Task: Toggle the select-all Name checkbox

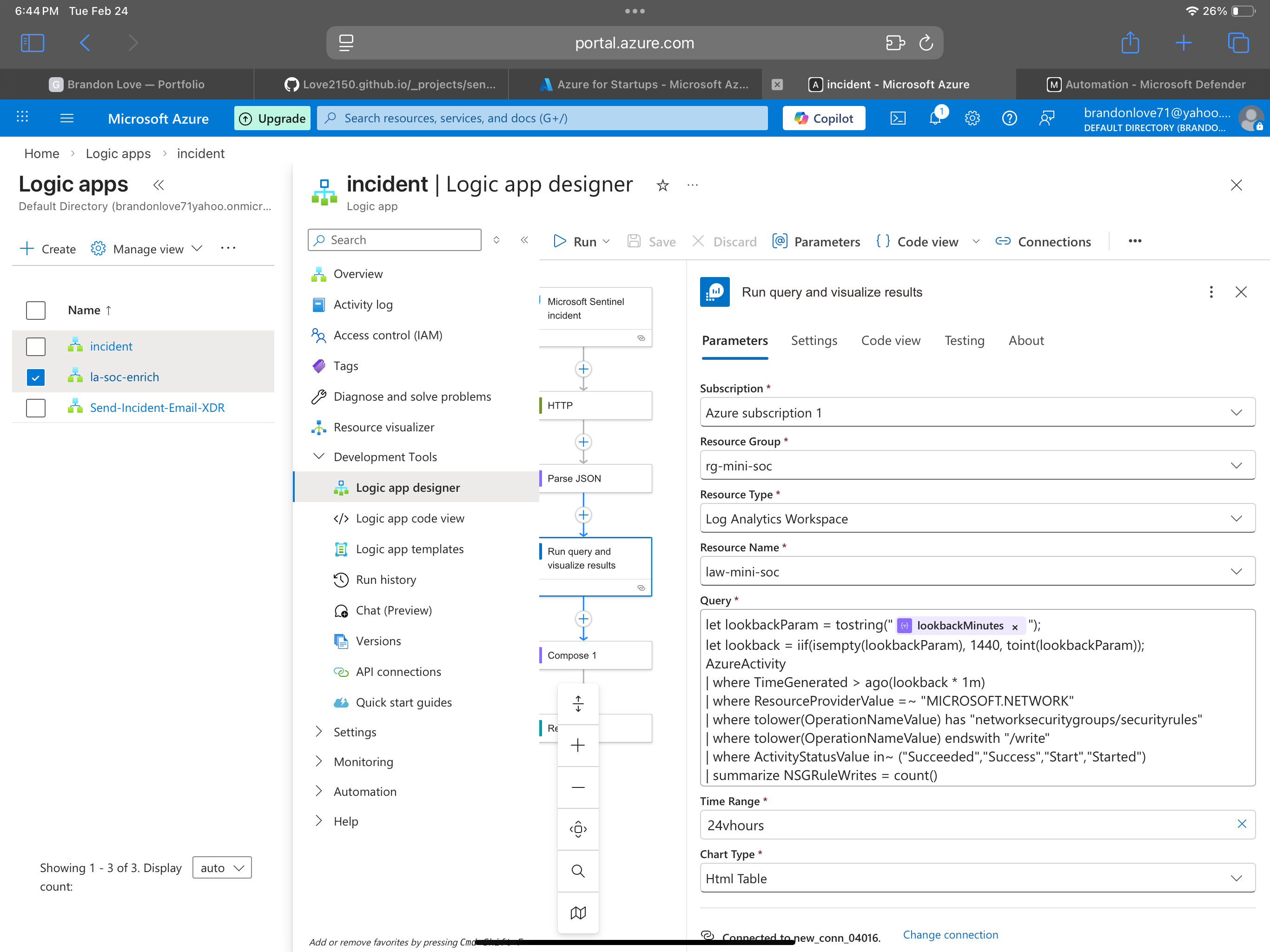Action: [36, 310]
